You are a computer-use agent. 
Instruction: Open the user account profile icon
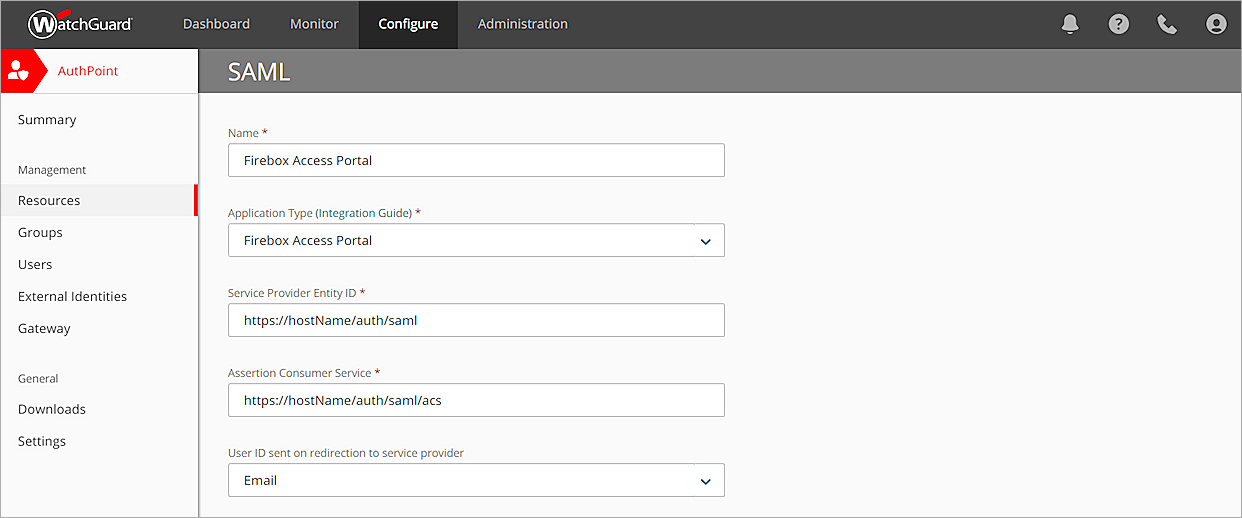pyautogui.click(x=1216, y=24)
